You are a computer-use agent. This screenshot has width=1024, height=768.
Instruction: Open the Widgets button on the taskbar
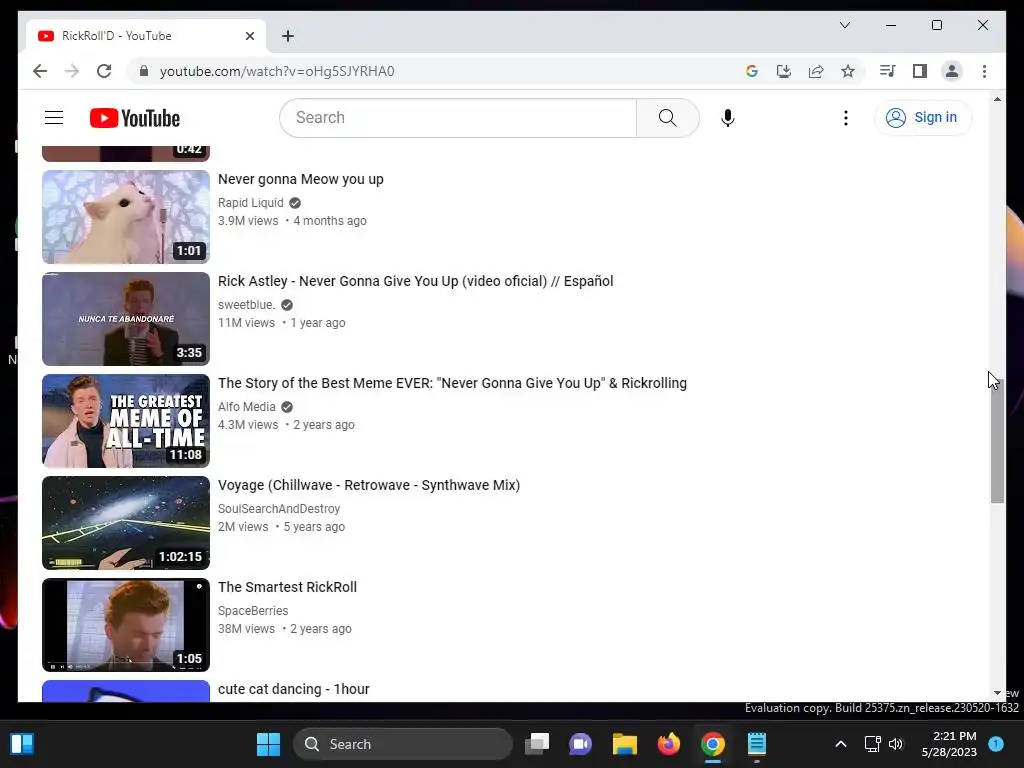click(x=22, y=744)
